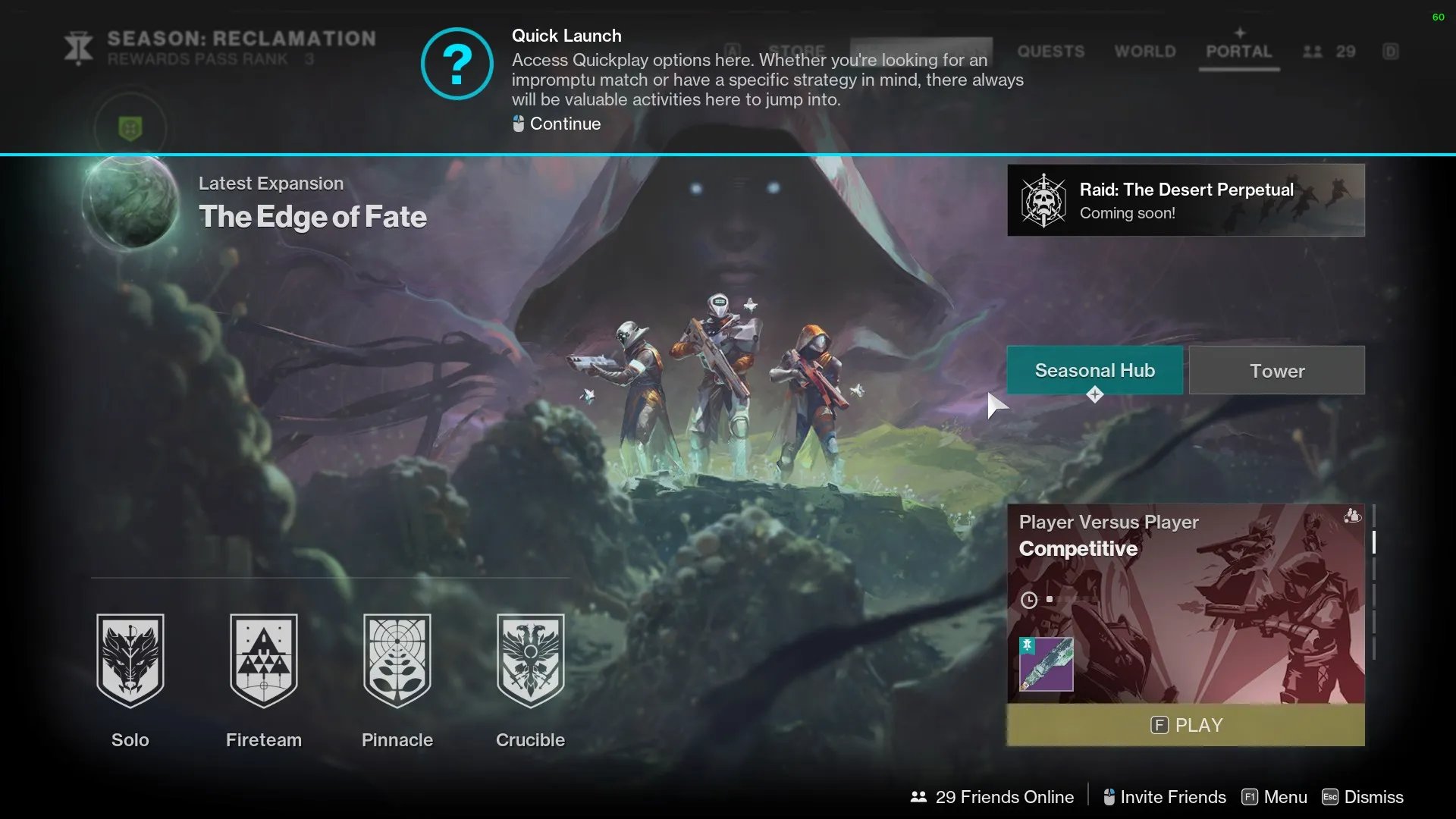The width and height of the screenshot is (1456, 819).
Task: Open the Crucible eagle emblem
Action: 530,660
